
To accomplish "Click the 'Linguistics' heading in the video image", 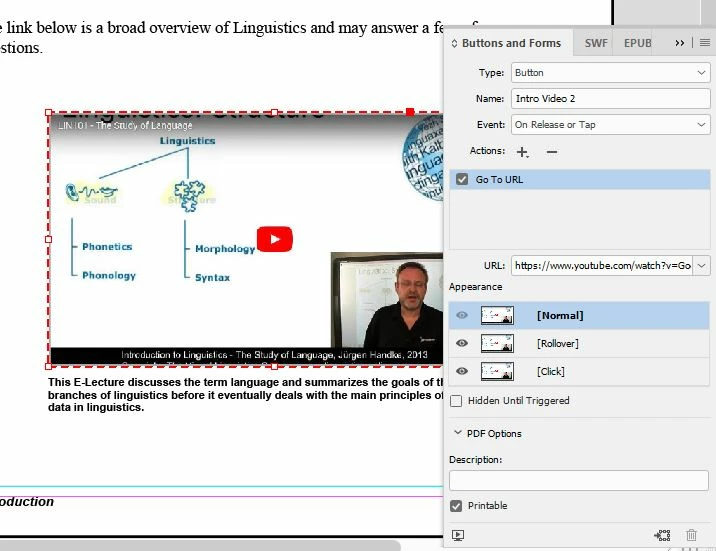I will click(187, 141).
